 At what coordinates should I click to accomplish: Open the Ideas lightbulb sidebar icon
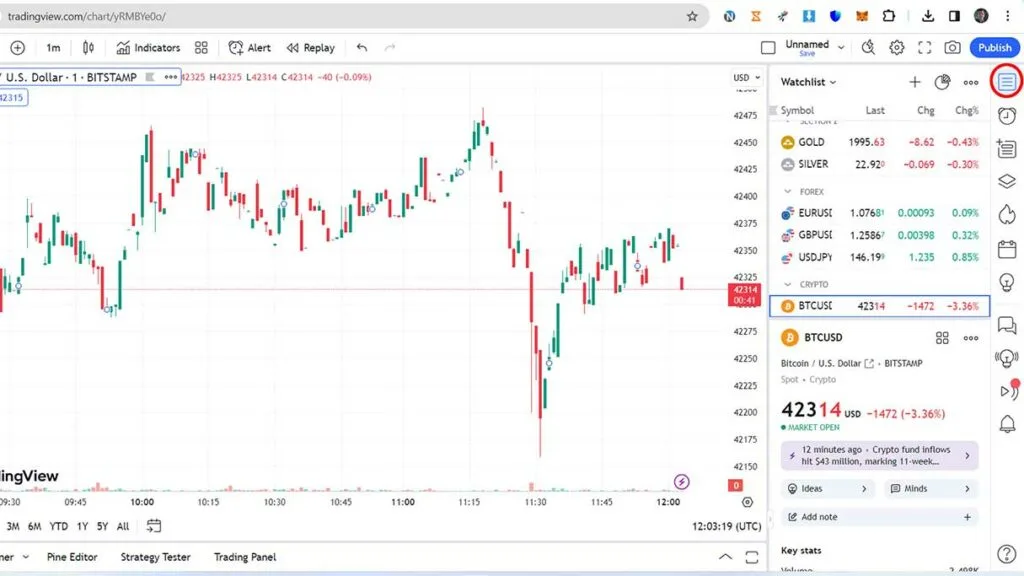[x=1007, y=282]
